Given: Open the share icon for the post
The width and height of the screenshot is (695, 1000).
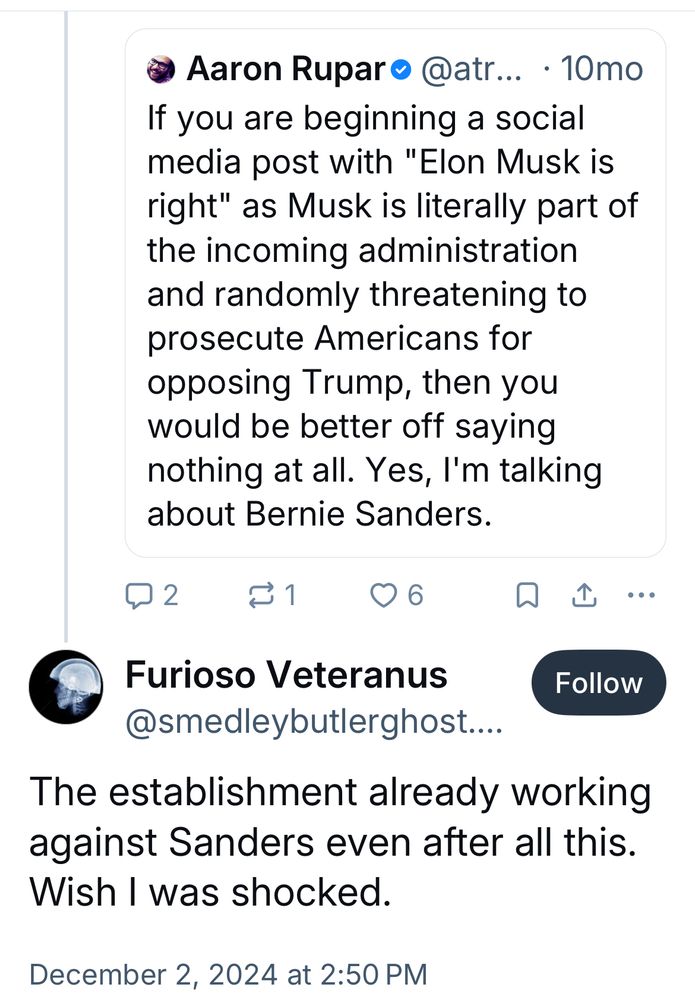Looking at the screenshot, I should (583, 596).
